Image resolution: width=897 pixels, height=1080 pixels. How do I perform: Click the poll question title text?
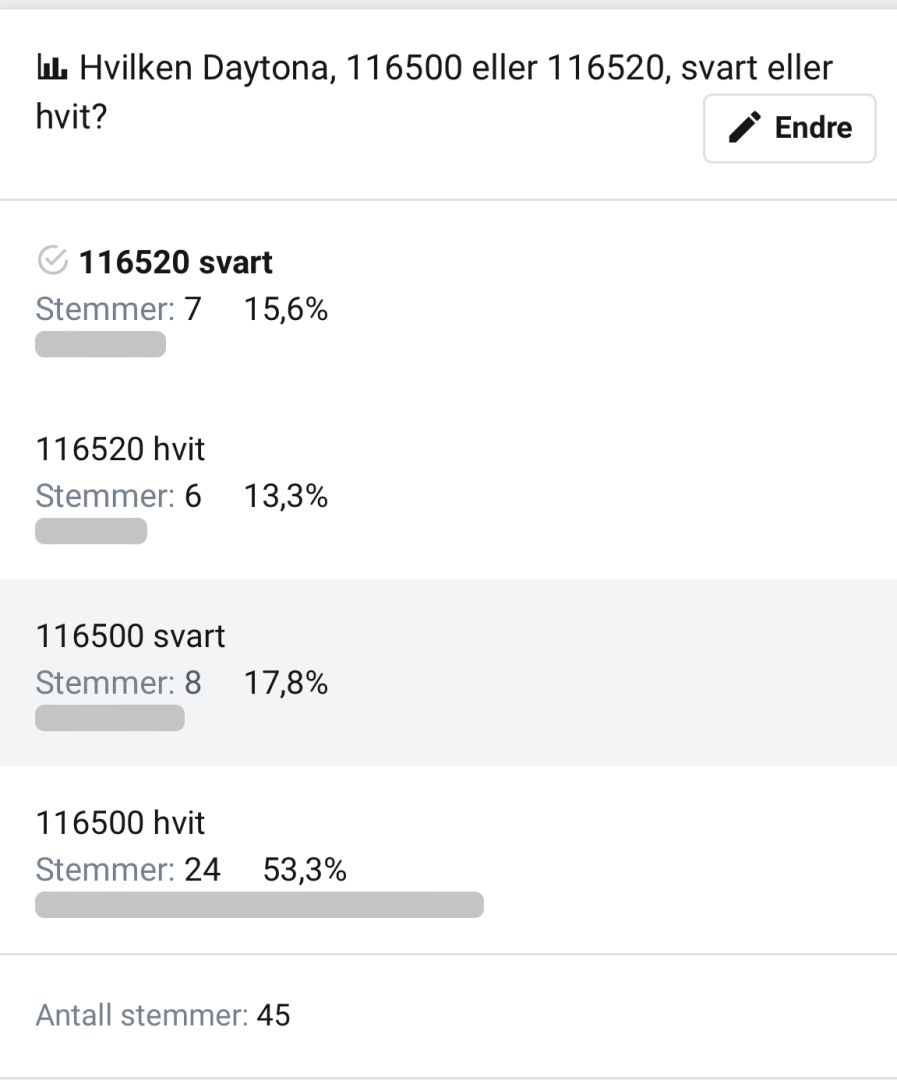434,92
